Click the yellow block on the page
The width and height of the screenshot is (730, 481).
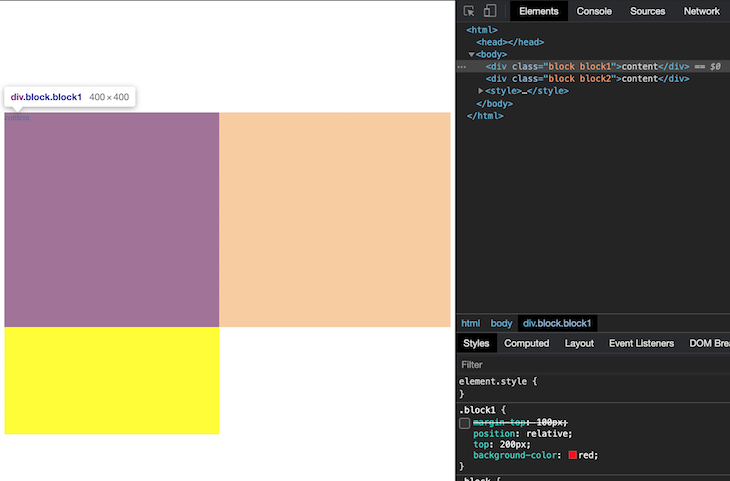pos(112,380)
